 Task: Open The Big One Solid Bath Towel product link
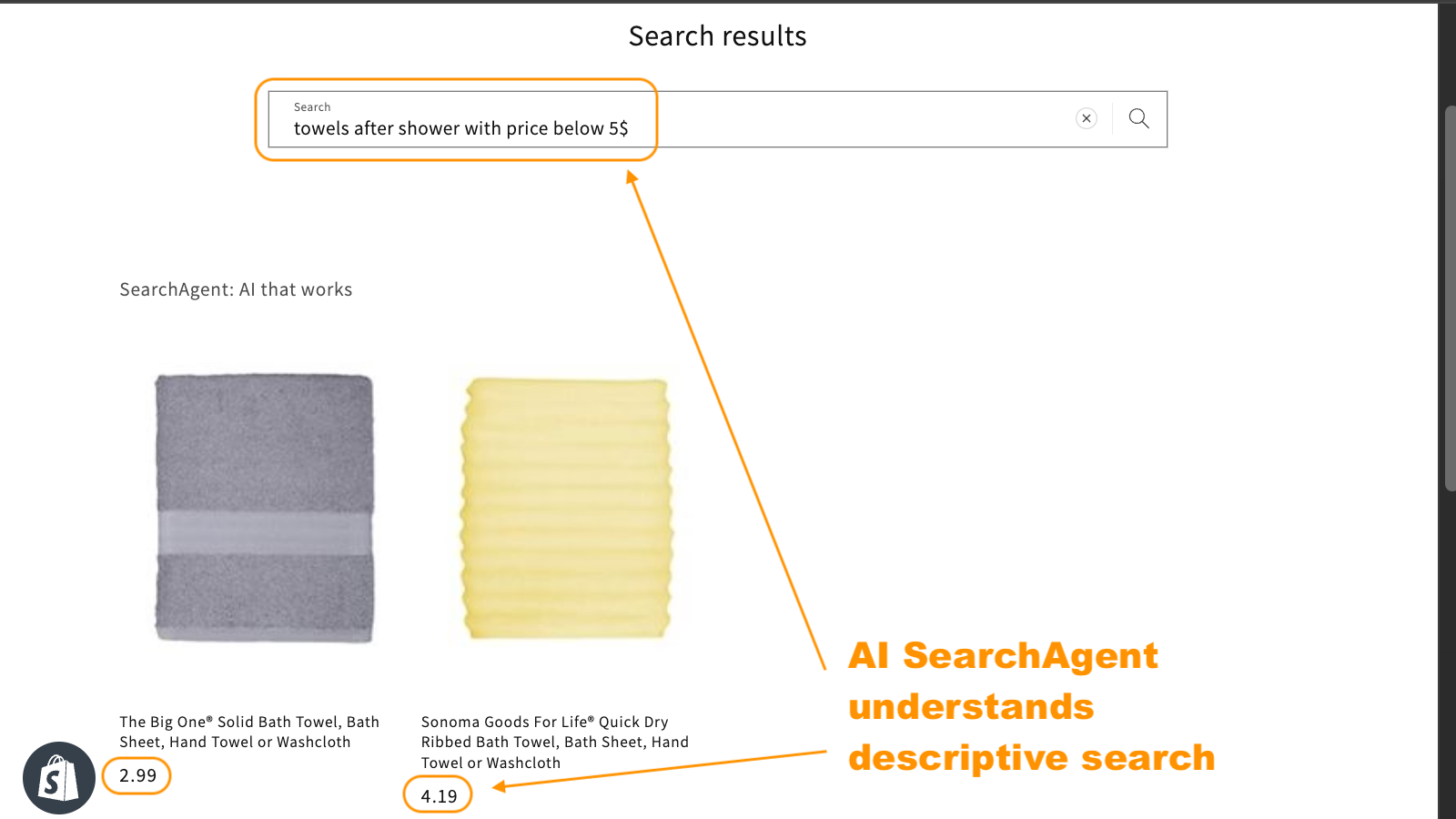click(x=248, y=732)
